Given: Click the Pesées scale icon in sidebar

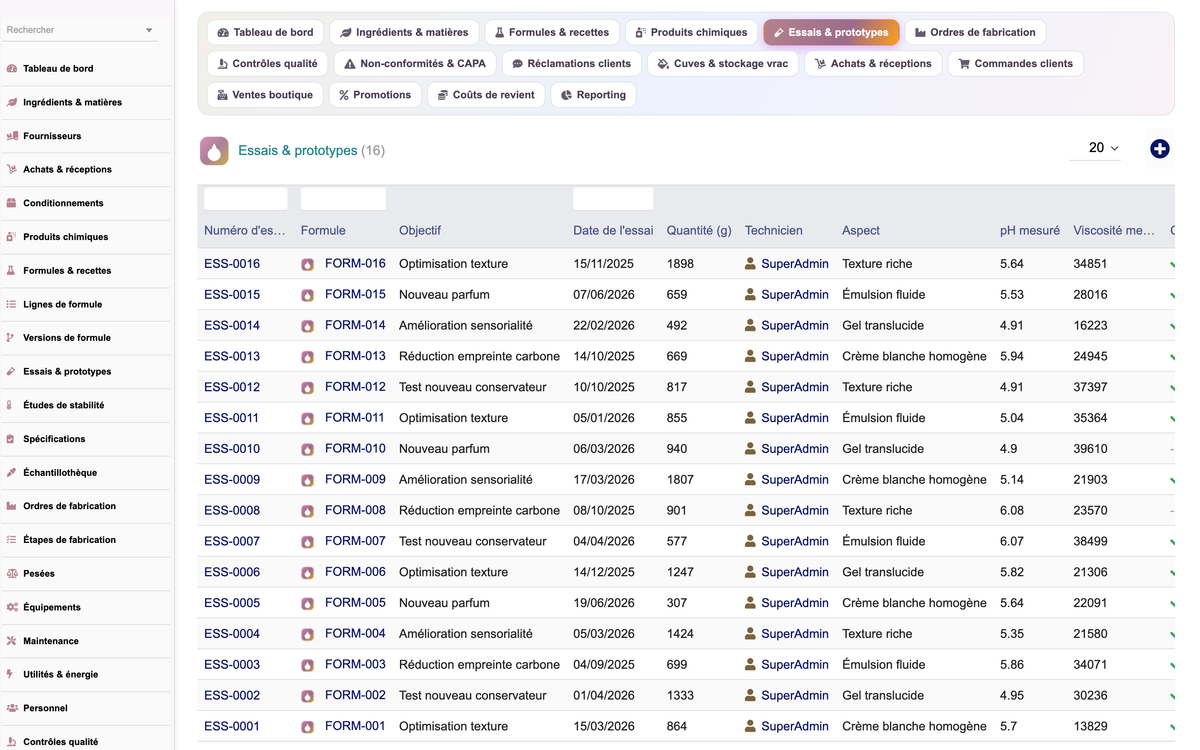Looking at the screenshot, I should [12, 574].
